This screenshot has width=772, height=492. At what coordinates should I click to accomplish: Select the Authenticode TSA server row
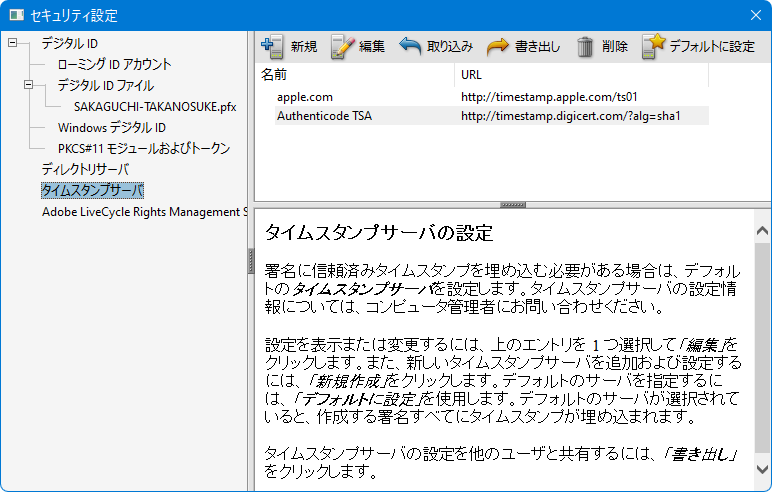tap(324, 116)
